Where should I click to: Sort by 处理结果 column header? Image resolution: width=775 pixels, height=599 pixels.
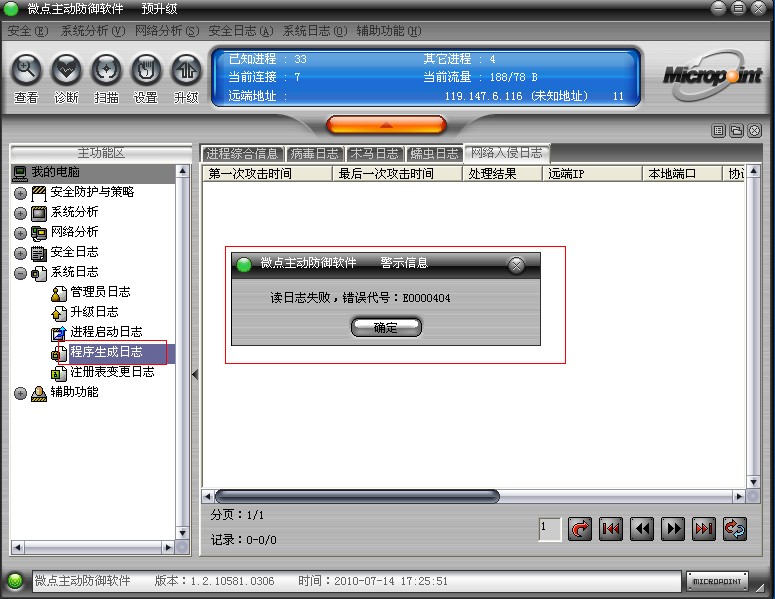pos(502,174)
